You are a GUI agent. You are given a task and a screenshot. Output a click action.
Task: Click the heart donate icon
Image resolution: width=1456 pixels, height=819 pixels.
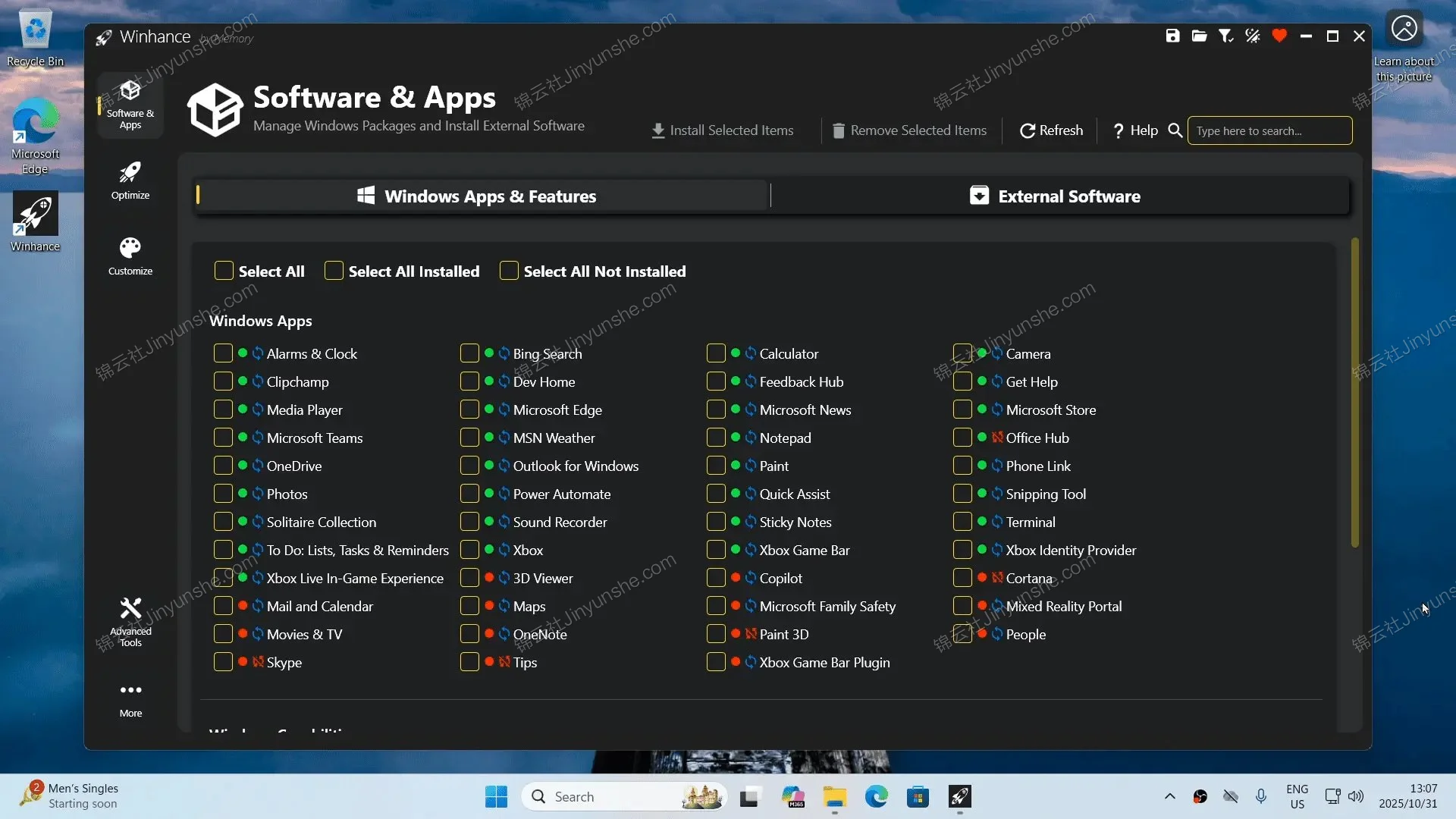point(1279,36)
